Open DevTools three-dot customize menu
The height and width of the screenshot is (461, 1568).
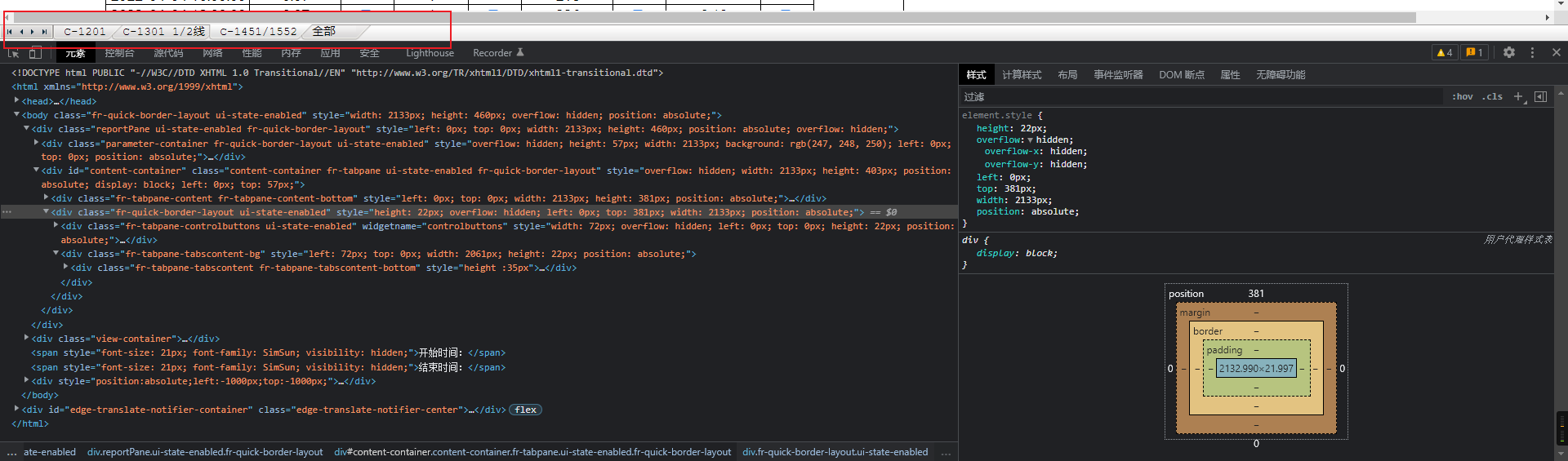(x=1532, y=52)
